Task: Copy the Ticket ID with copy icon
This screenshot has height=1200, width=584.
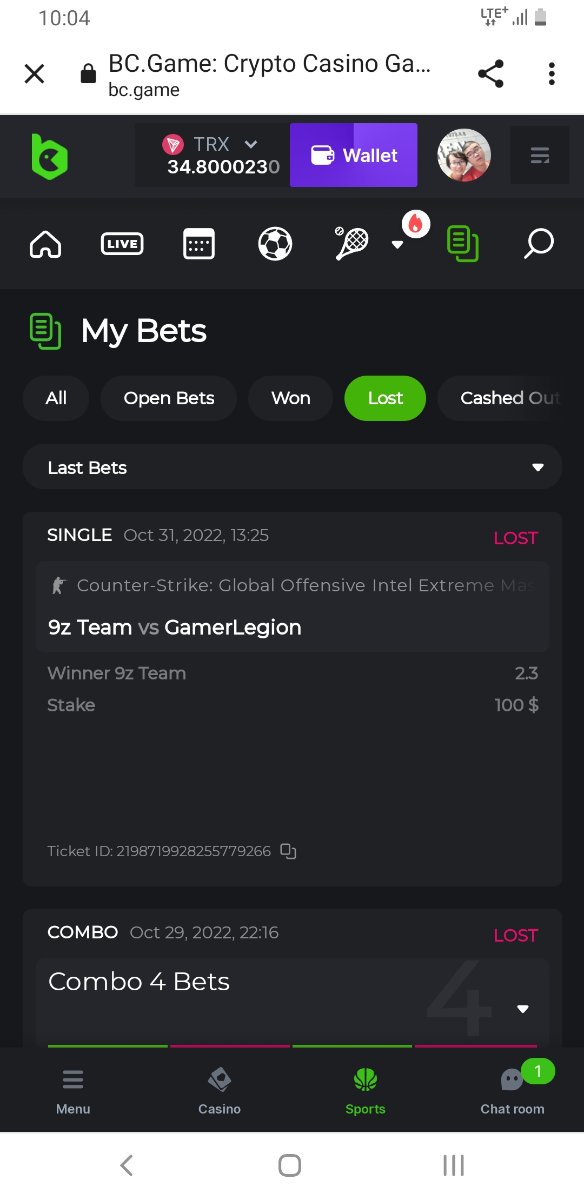Action: 288,851
